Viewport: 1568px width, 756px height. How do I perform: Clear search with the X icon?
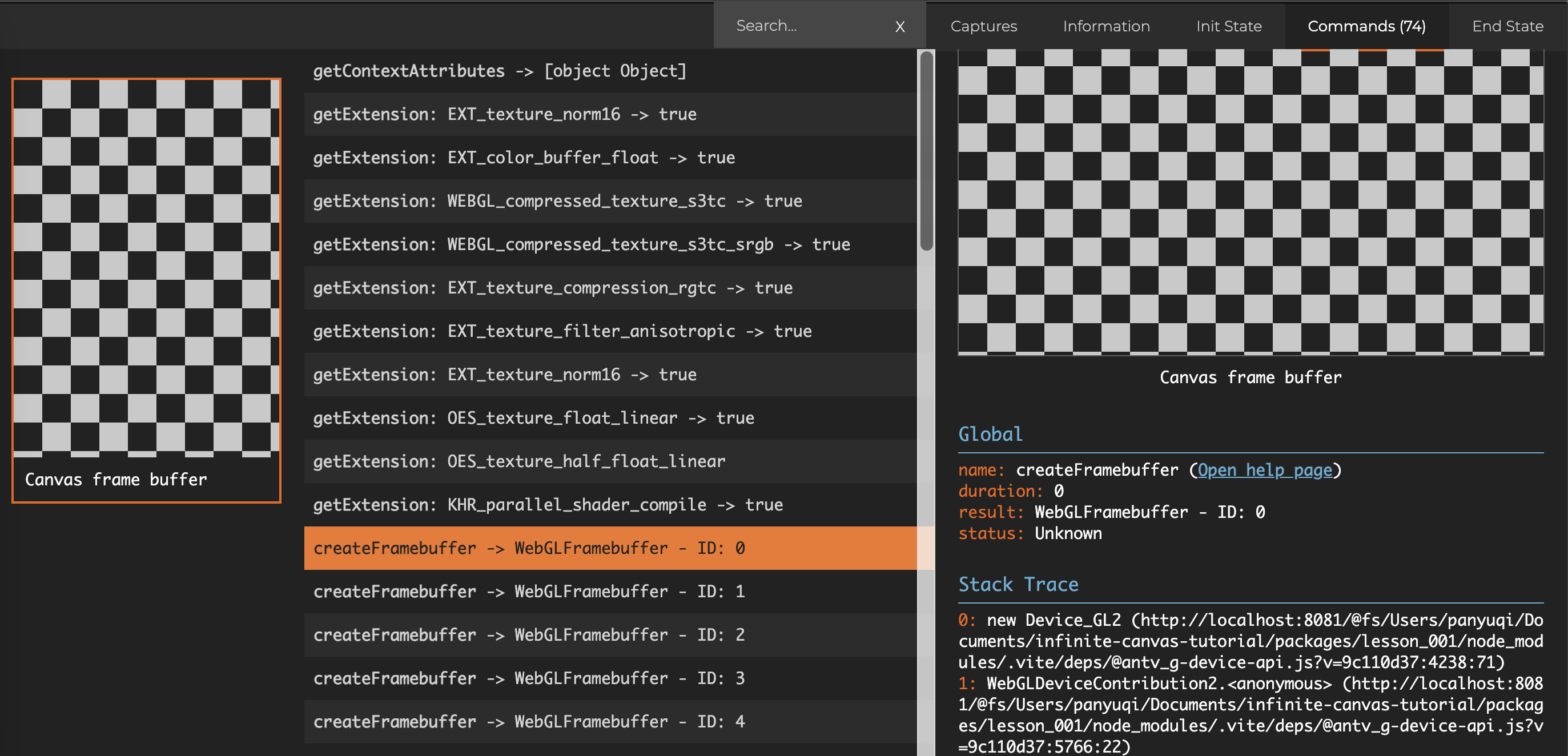point(900,26)
